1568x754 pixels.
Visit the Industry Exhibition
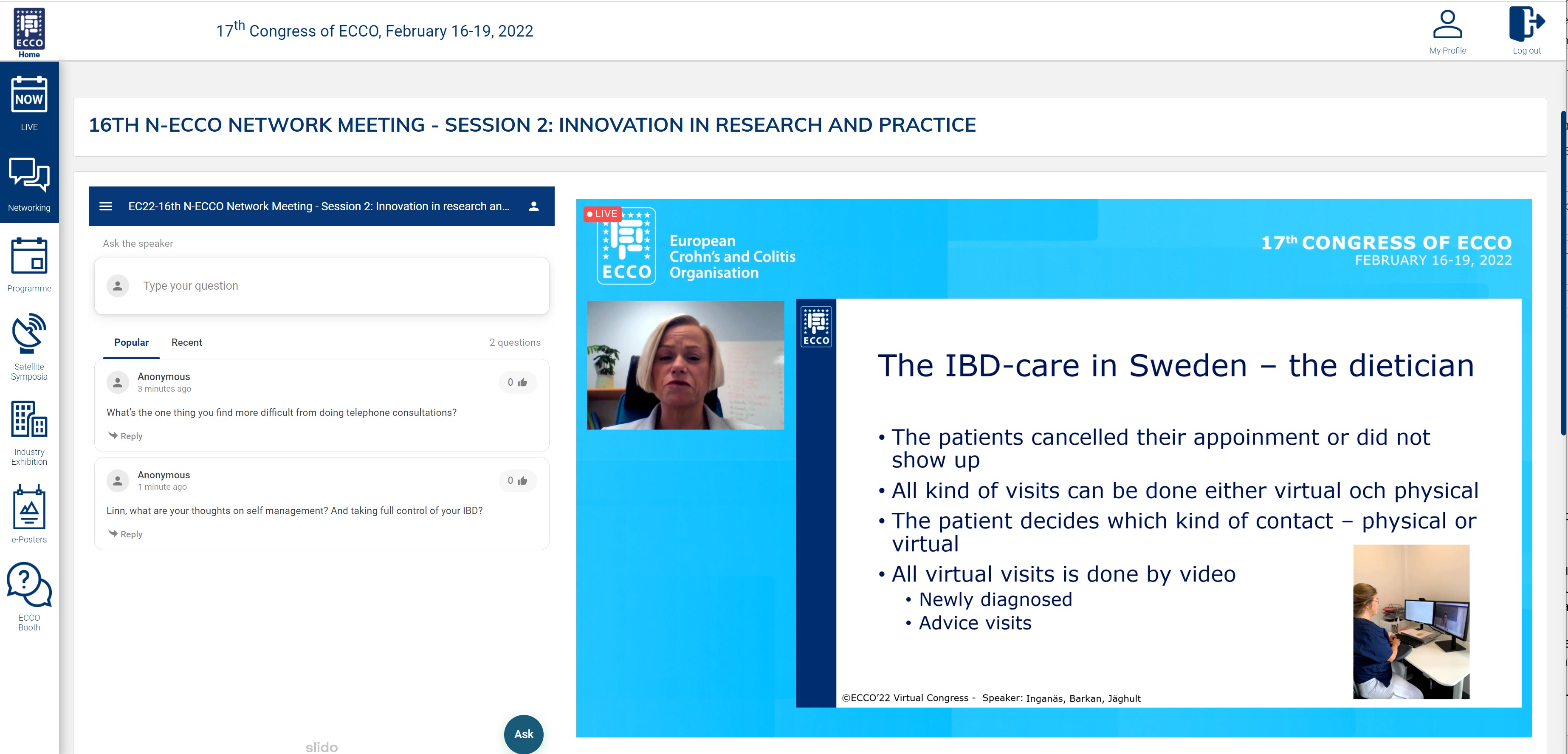coord(29,433)
